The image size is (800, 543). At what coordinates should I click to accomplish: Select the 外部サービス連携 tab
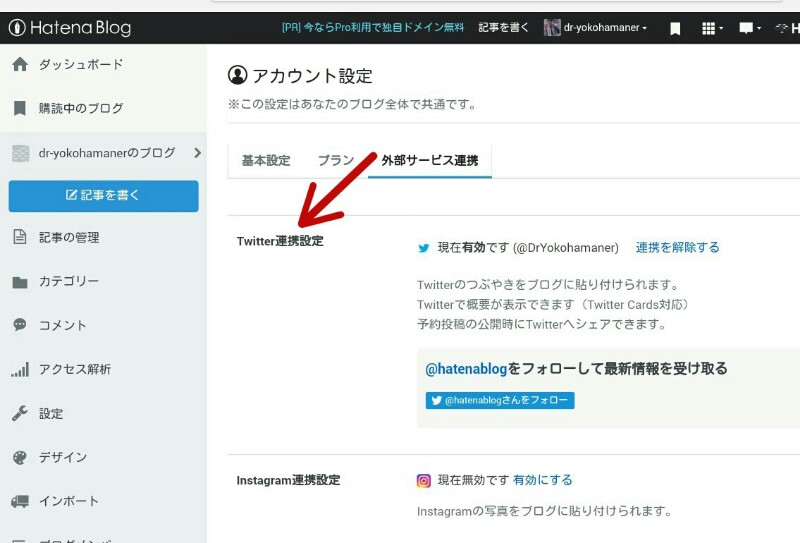[x=430, y=161]
